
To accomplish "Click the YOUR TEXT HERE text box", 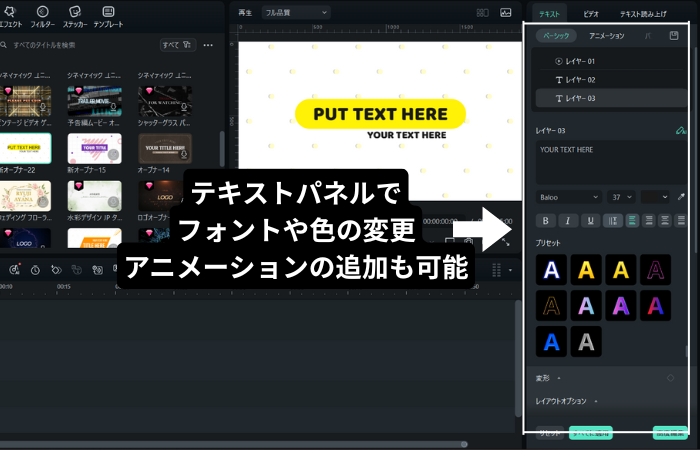I will click(612, 162).
